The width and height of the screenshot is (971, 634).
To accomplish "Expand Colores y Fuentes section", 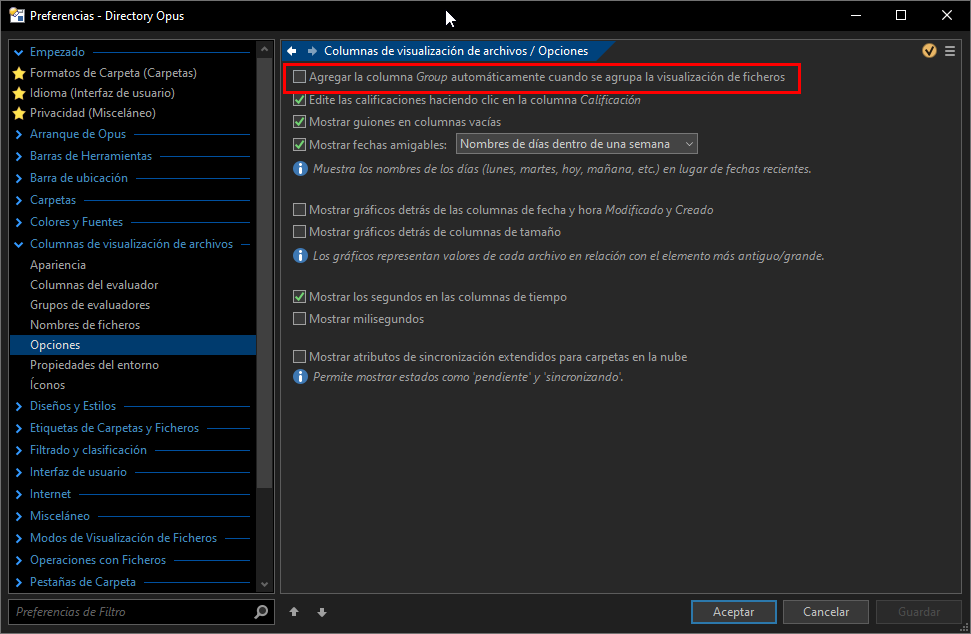I will pos(19,222).
